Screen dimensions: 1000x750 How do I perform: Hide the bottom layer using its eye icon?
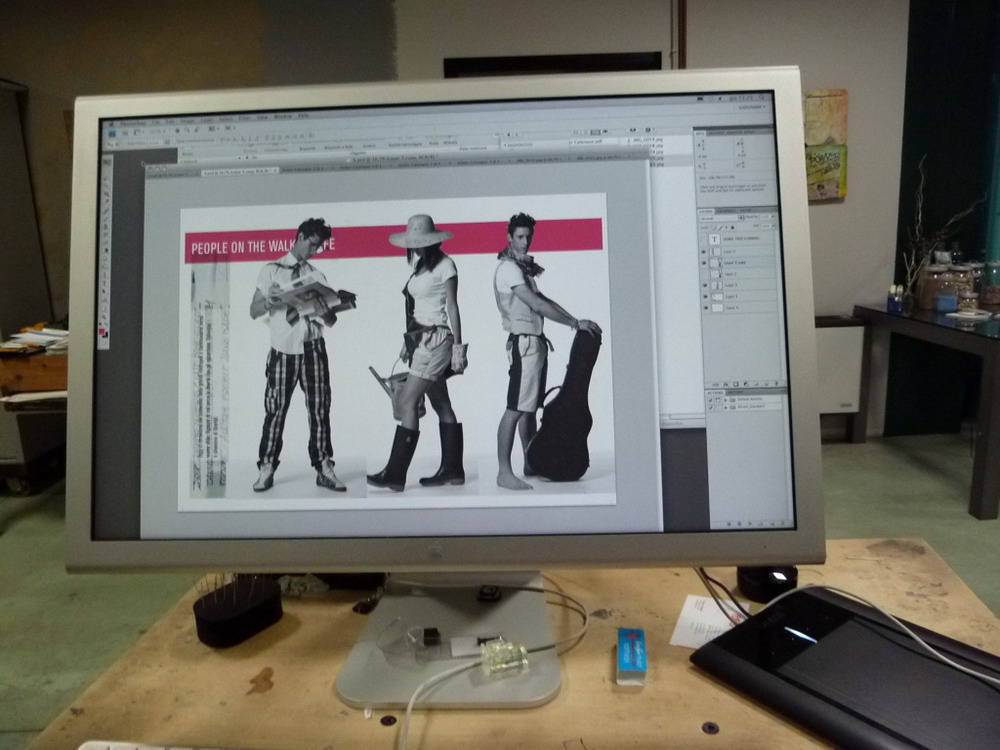[x=705, y=308]
